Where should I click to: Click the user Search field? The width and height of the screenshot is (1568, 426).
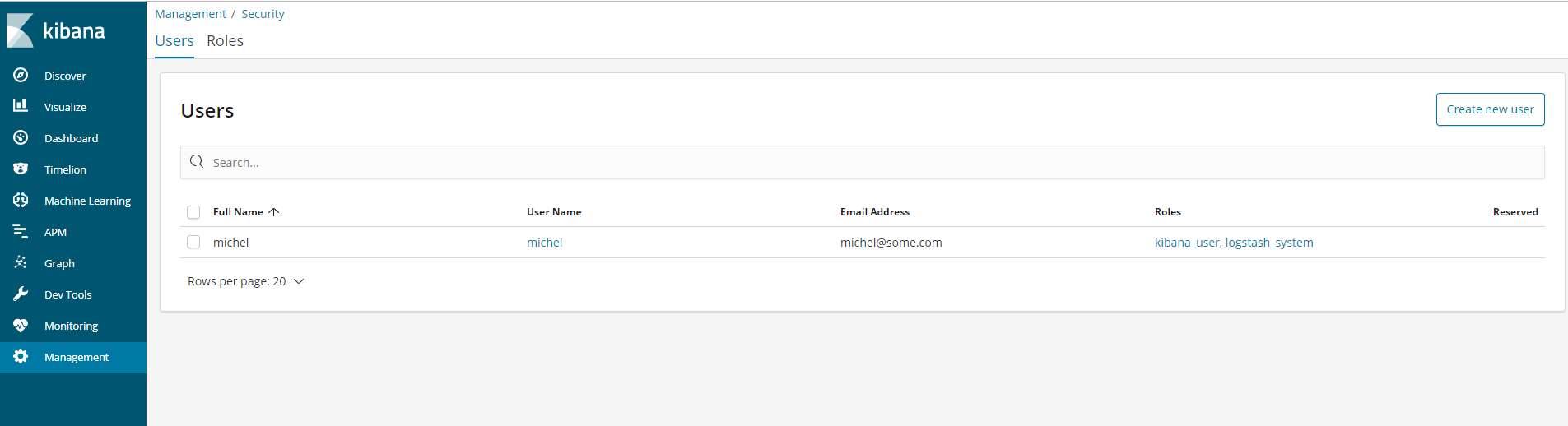(x=862, y=163)
